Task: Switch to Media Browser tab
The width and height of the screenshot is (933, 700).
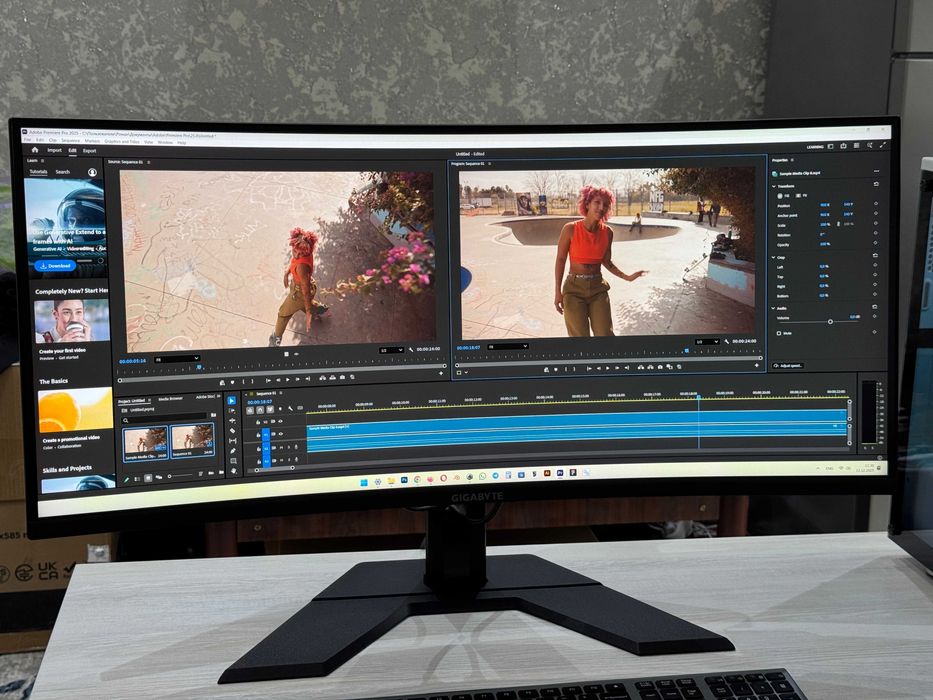Action: pyautogui.click(x=171, y=399)
